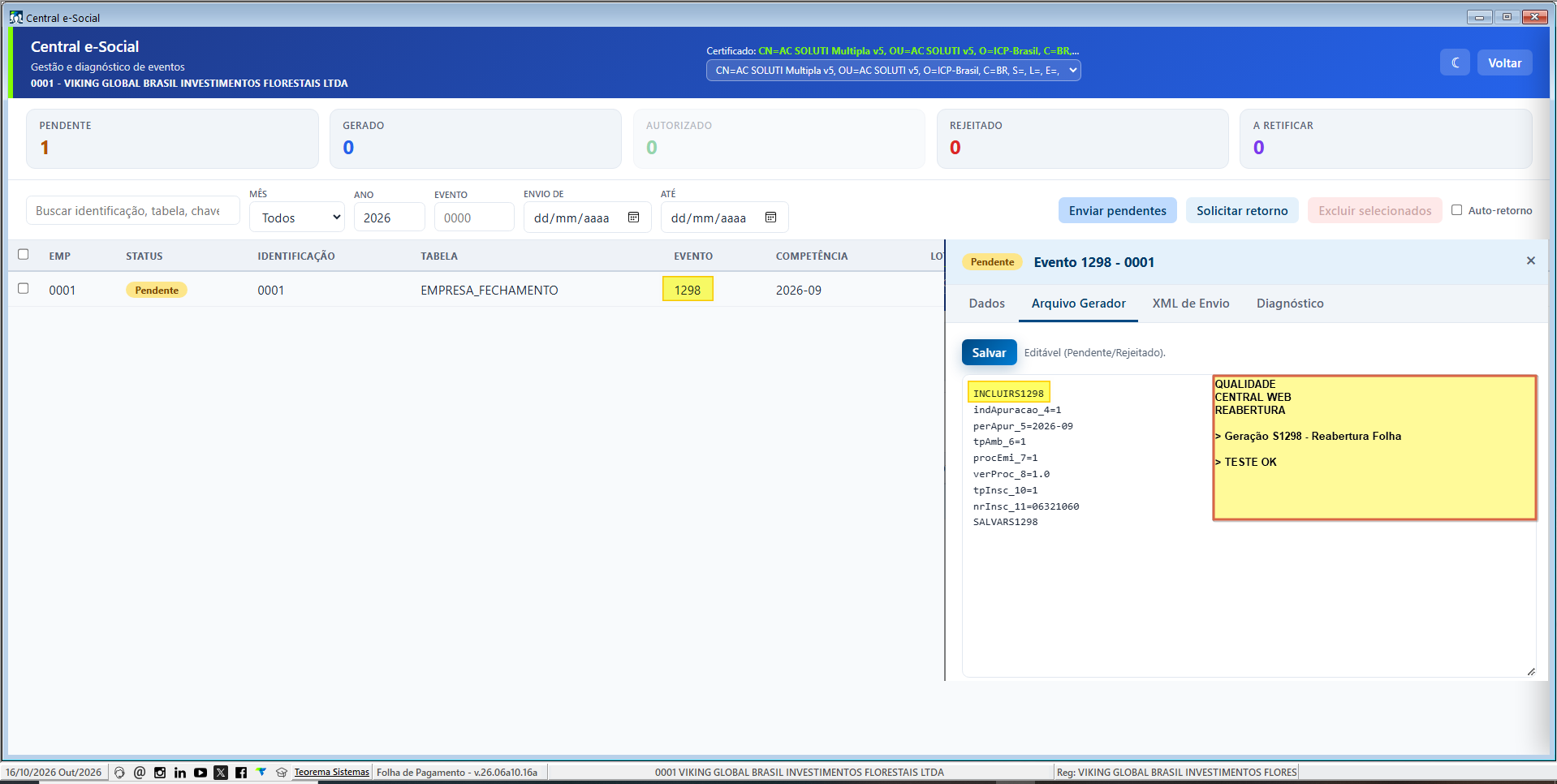Click the A Retificar summary card

tap(1386, 139)
